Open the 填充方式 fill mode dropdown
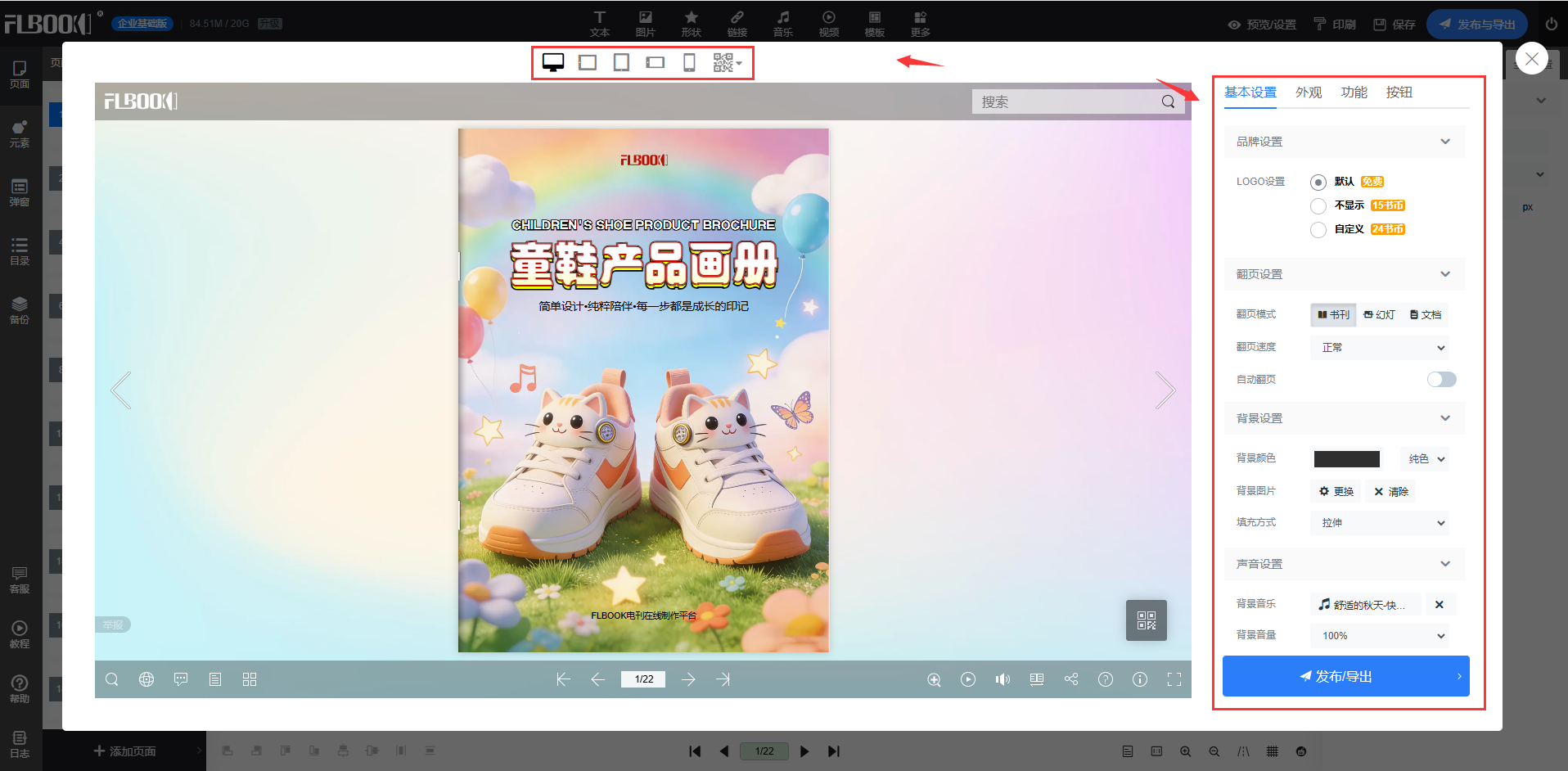1568x771 pixels. pyautogui.click(x=1380, y=523)
